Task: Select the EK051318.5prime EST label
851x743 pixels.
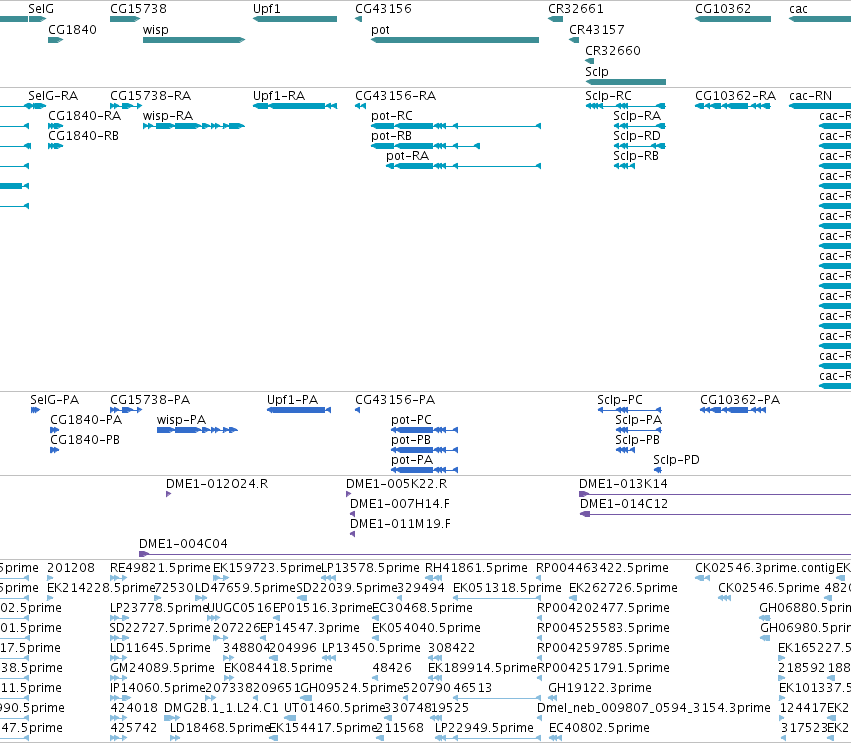Action: point(507,588)
